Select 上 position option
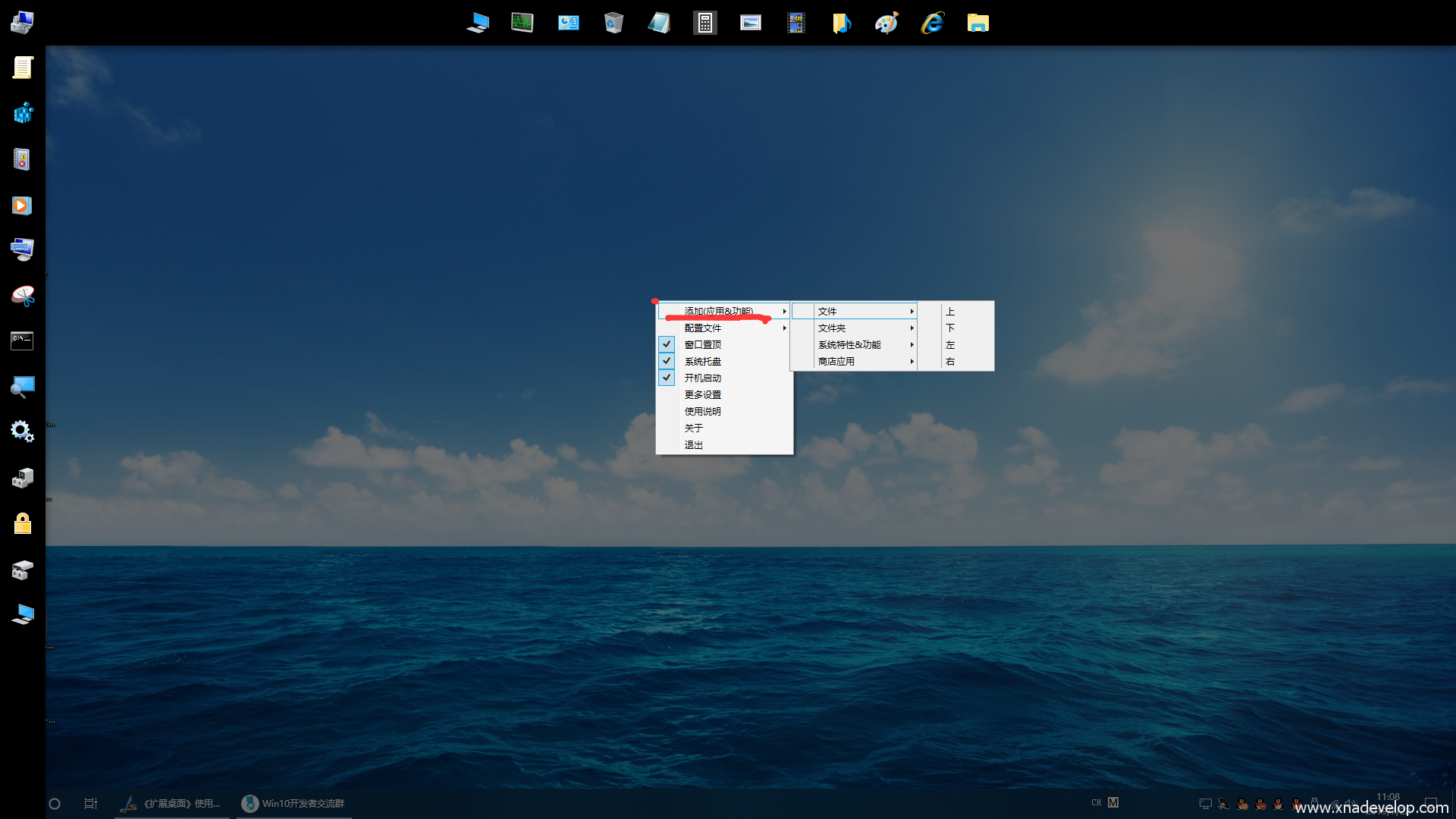The image size is (1456, 819). coord(950,312)
